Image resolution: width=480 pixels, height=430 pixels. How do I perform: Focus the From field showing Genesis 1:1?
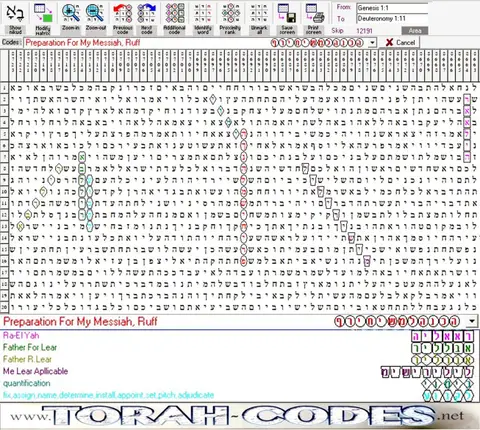coord(392,8)
